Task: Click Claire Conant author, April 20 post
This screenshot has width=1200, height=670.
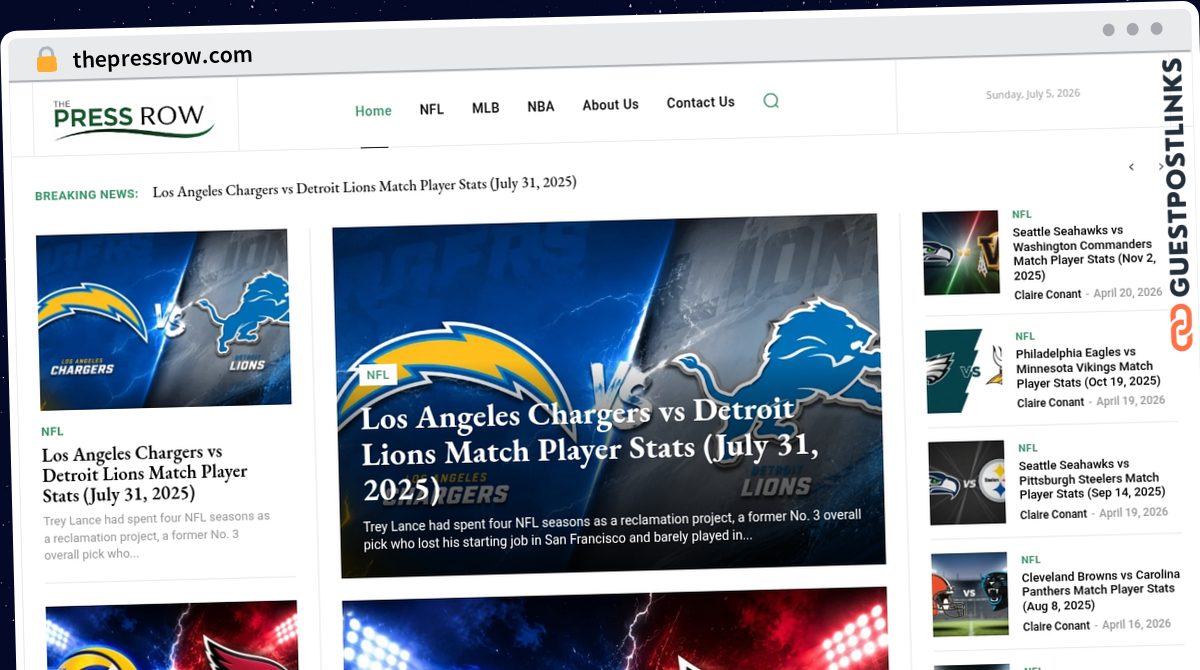Action: pos(1050,295)
